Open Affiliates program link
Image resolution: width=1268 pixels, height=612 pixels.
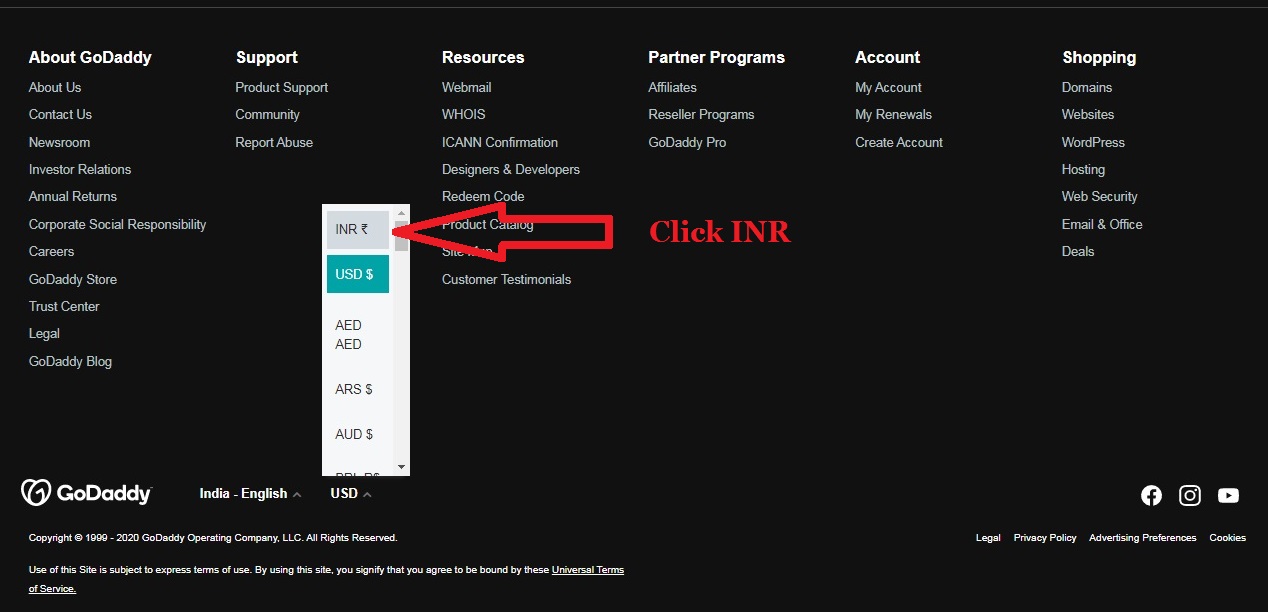(672, 87)
